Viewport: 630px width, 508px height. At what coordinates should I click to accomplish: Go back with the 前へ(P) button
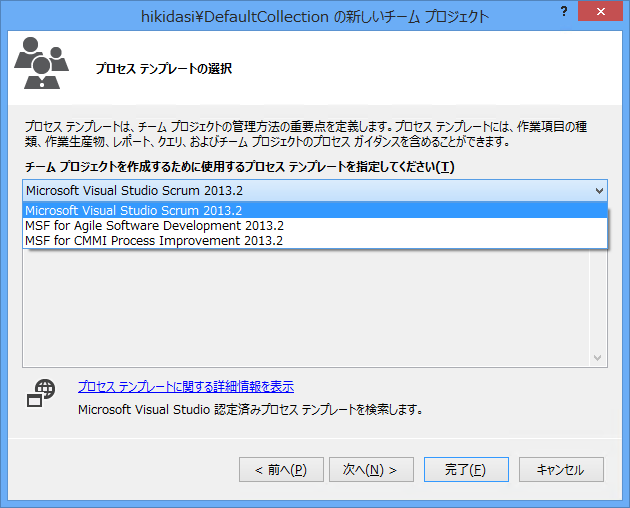pos(281,469)
